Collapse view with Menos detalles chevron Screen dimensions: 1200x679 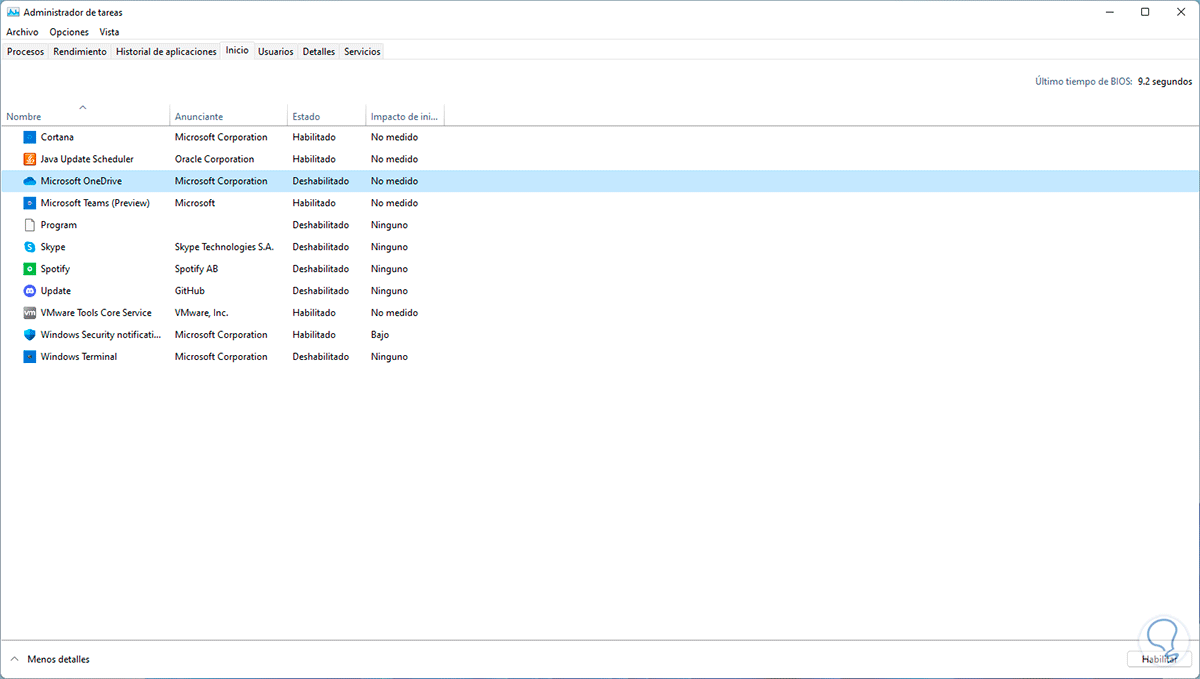(14, 659)
